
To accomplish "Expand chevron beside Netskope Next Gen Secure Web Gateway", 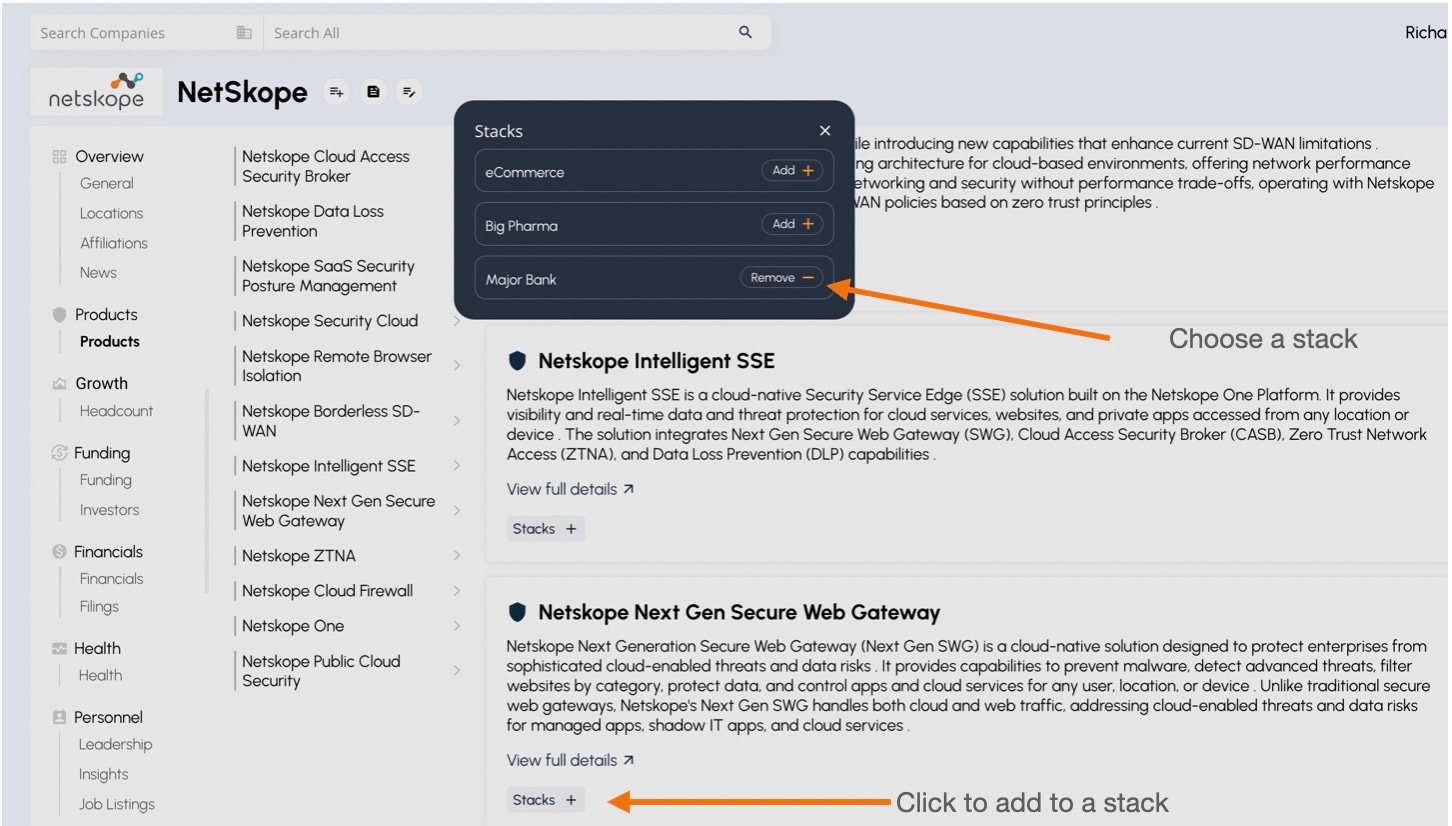I will coord(457,511).
